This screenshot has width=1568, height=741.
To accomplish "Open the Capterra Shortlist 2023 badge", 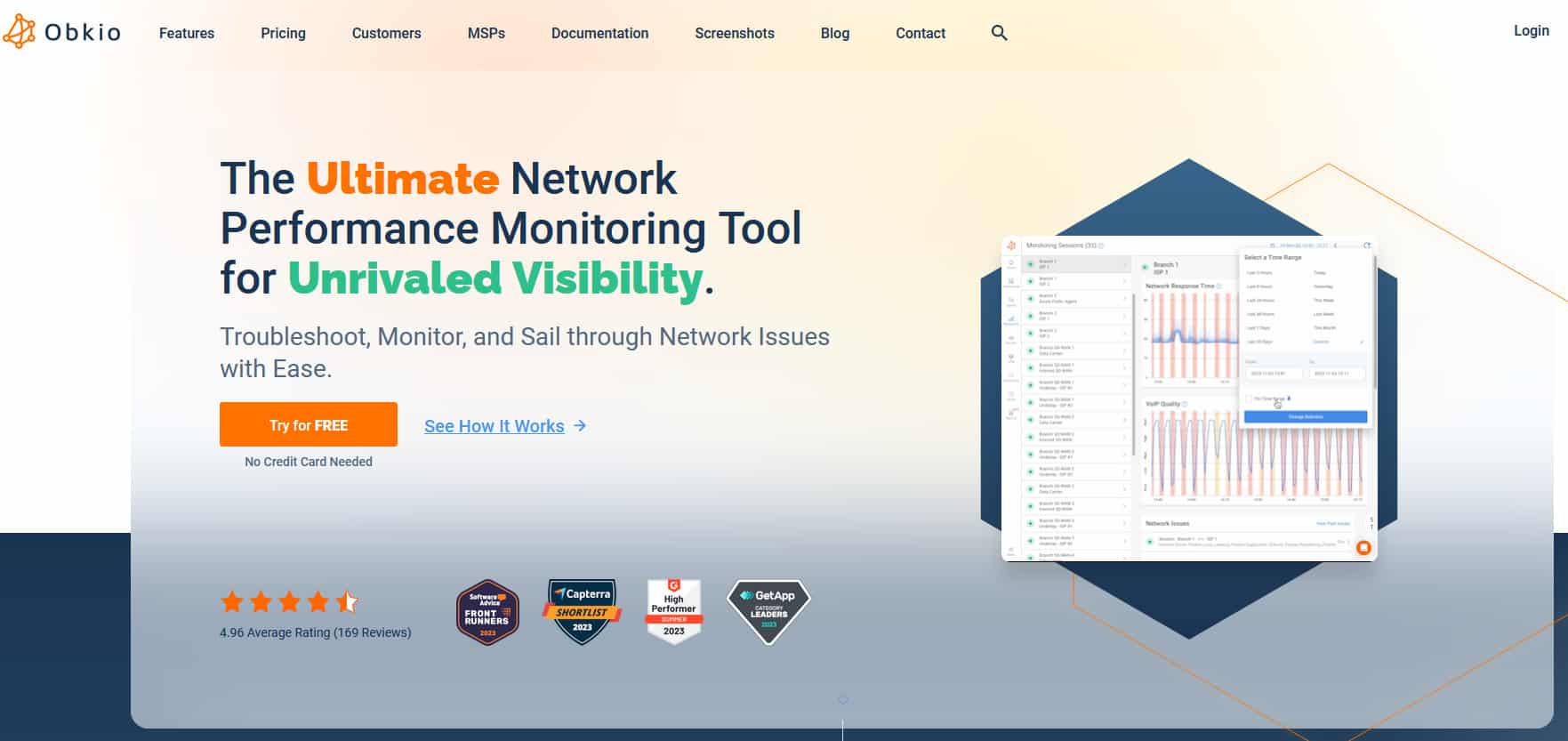I will pyautogui.click(x=583, y=611).
